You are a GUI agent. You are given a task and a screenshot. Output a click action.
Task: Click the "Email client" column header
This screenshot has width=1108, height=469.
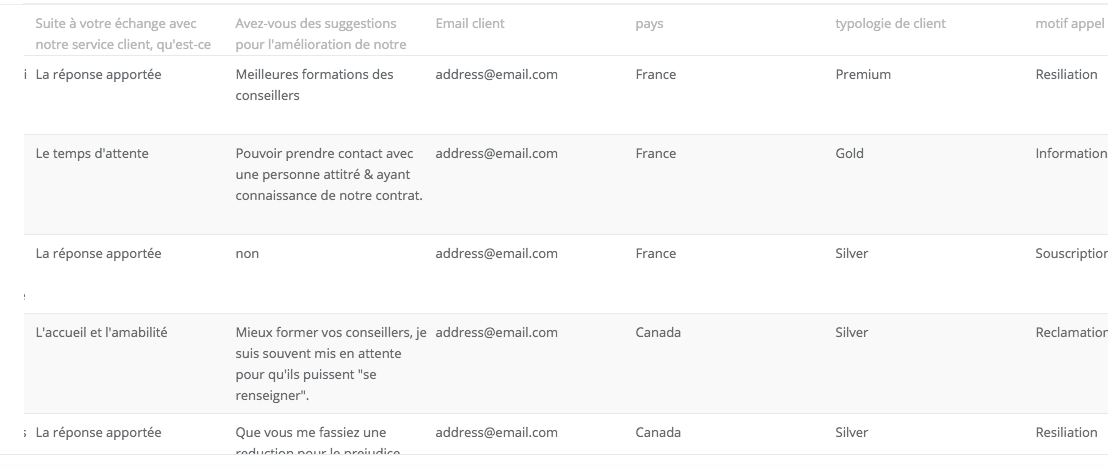(x=470, y=24)
